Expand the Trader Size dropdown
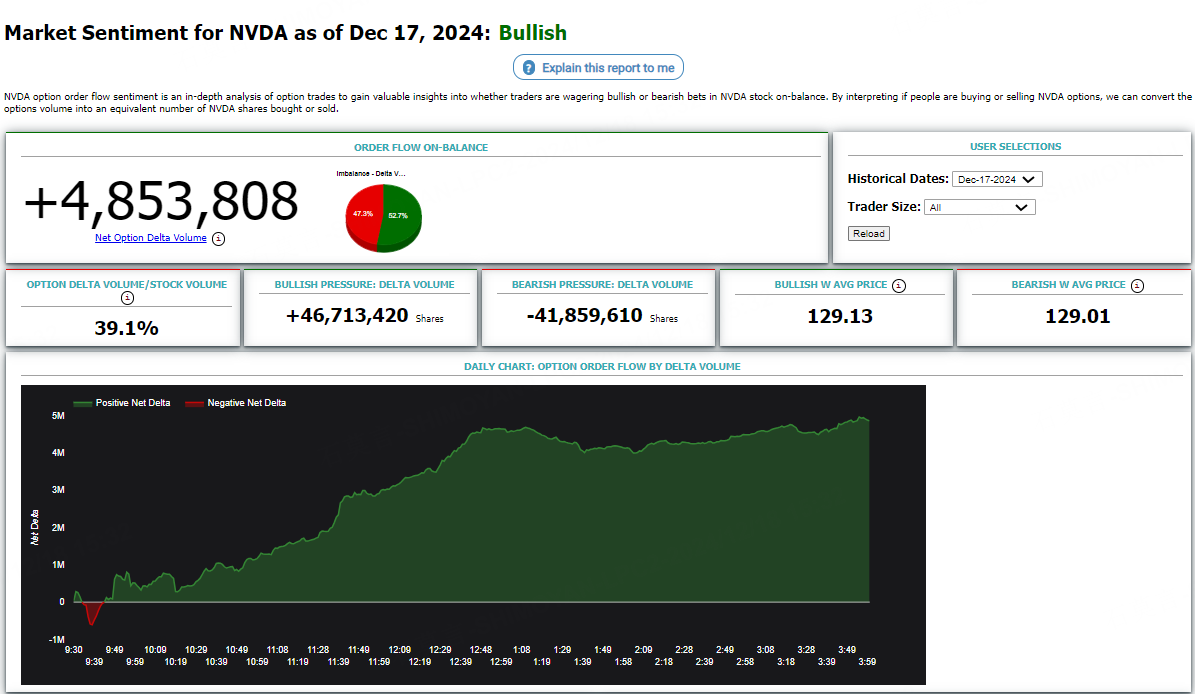Image resolution: width=1195 pixels, height=694 pixels. pyautogui.click(x=979, y=207)
